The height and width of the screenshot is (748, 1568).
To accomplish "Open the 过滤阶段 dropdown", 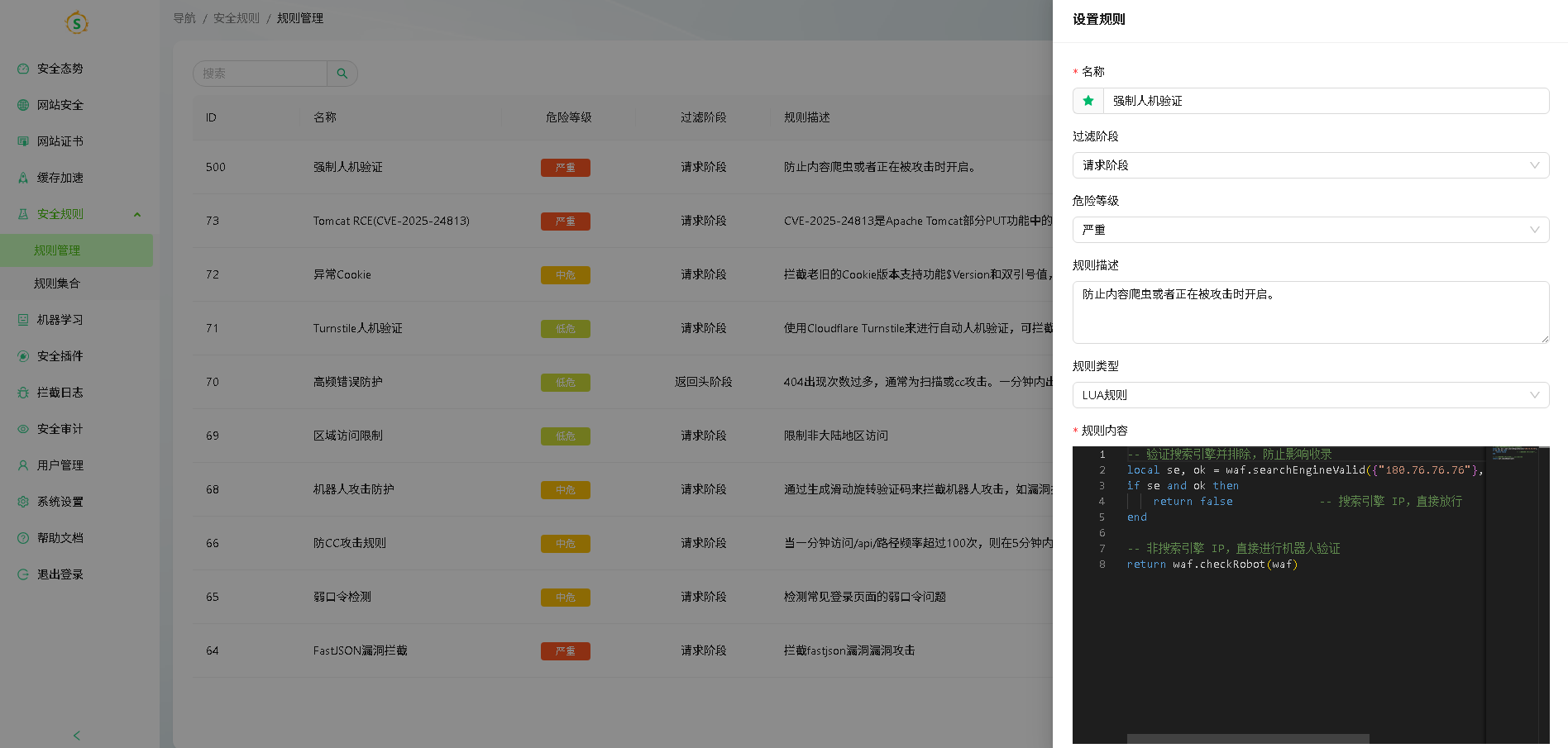I will click(x=1309, y=165).
